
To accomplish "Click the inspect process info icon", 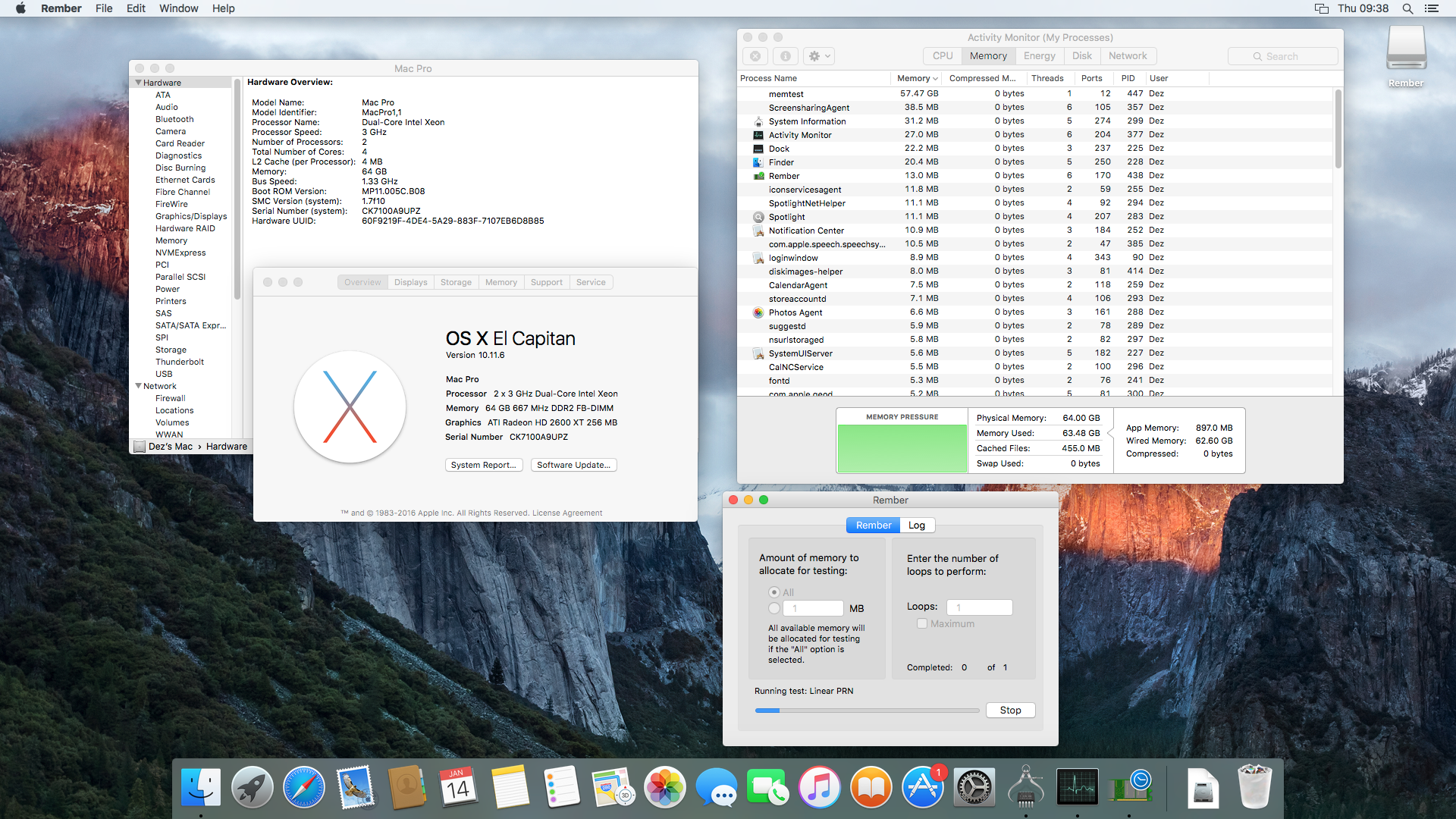I will (x=786, y=56).
